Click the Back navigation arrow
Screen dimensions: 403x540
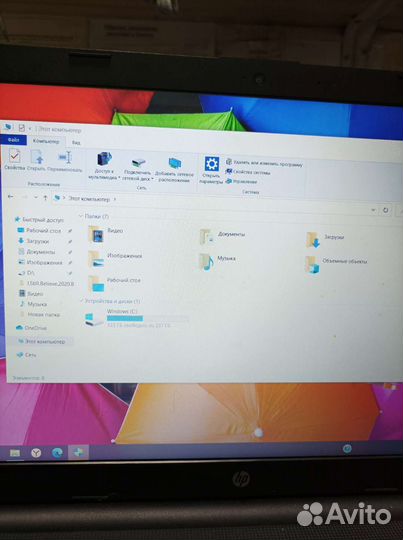pos(10,197)
